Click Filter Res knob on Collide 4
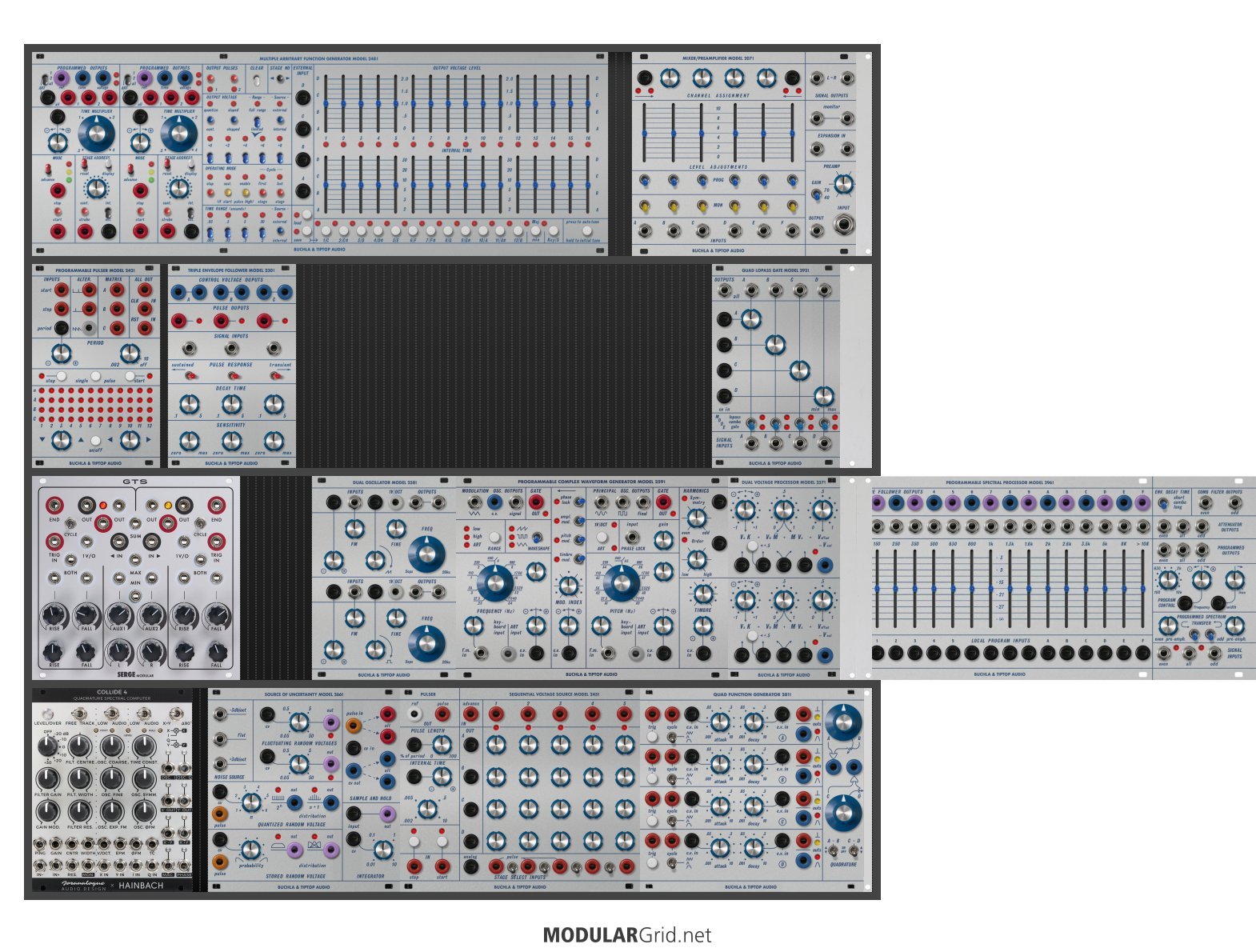Image resolution: width=1256 pixels, height=952 pixels. (79, 811)
